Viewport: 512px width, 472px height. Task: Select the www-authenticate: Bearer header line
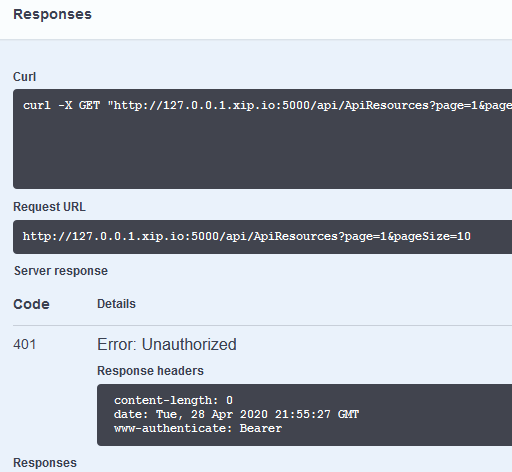(198, 428)
